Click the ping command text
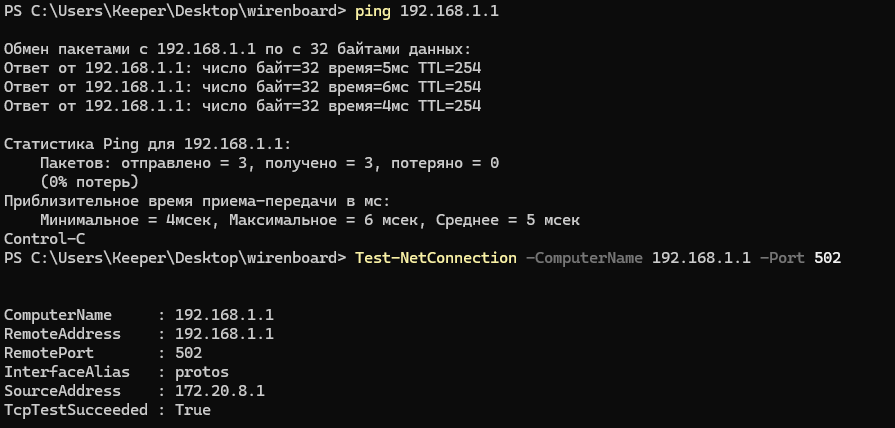The image size is (895, 428). click(x=373, y=11)
